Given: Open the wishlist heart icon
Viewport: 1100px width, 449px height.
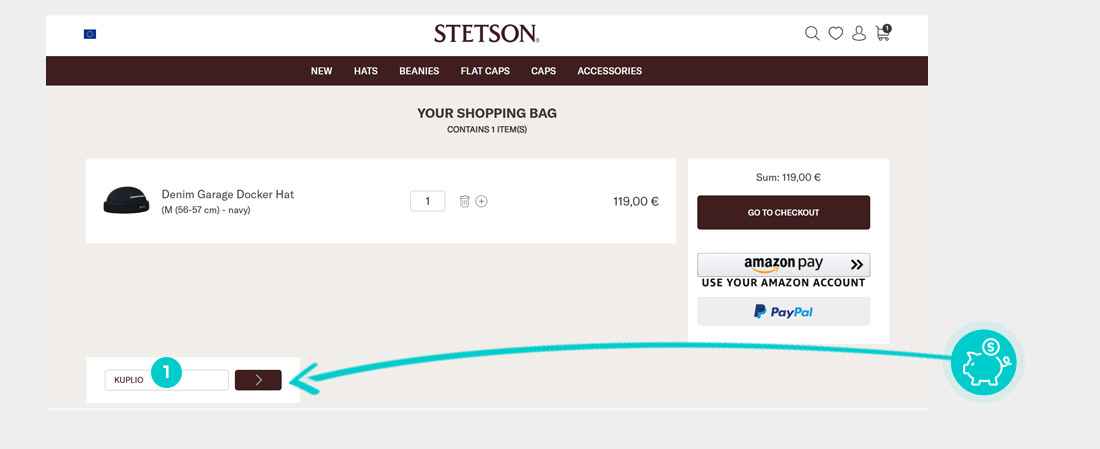Looking at the screenshot, I should click(x=835, y=34).
